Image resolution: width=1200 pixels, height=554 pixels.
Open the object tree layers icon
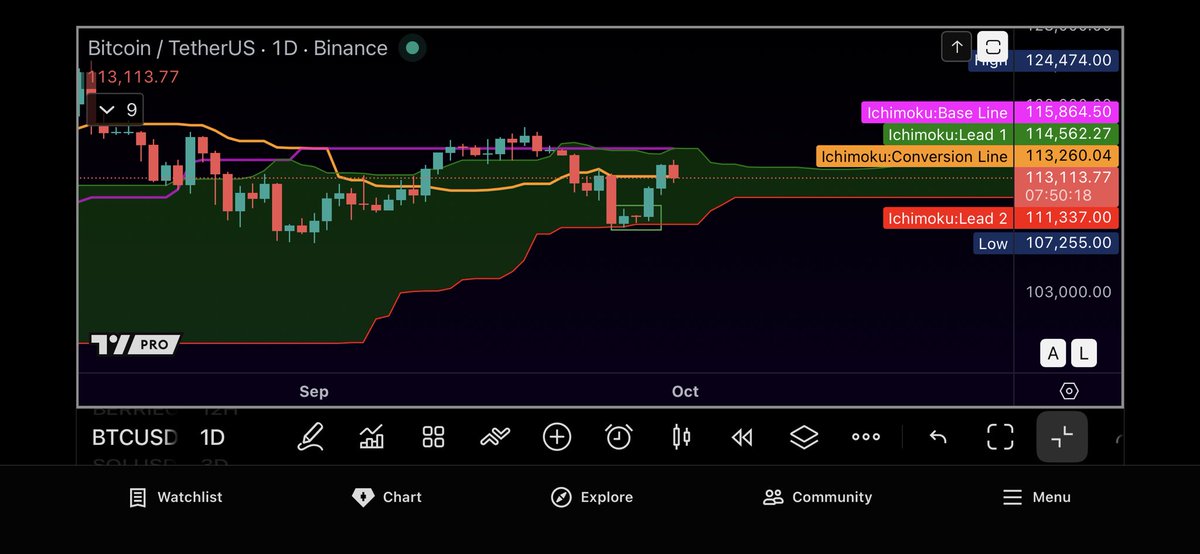point(804,437)
